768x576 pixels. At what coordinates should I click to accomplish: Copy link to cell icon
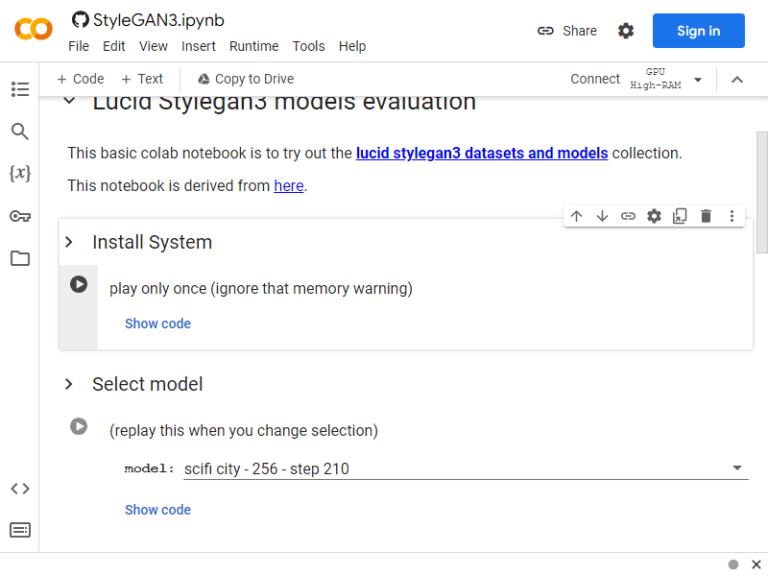click(628, 216)
